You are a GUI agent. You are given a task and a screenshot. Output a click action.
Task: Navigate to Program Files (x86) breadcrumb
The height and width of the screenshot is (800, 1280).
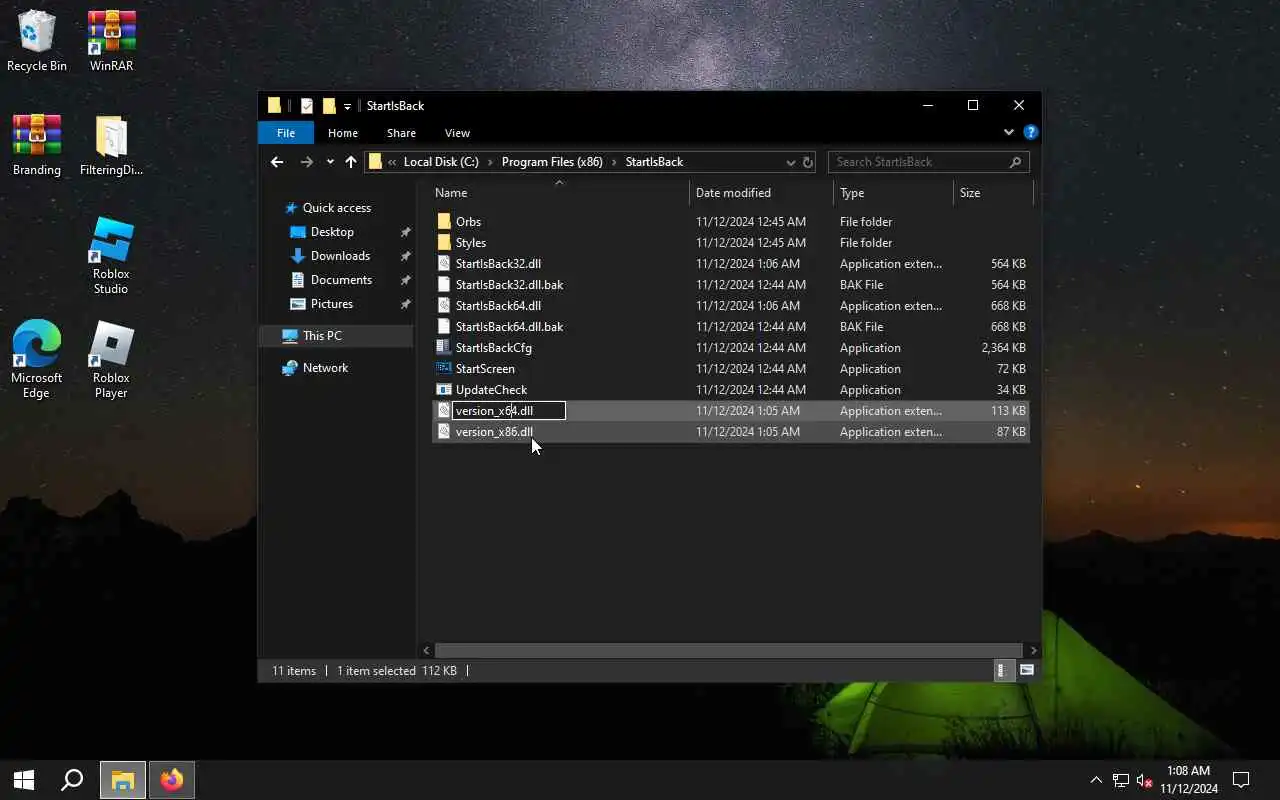pyautogui.click(x=552, y=162)
